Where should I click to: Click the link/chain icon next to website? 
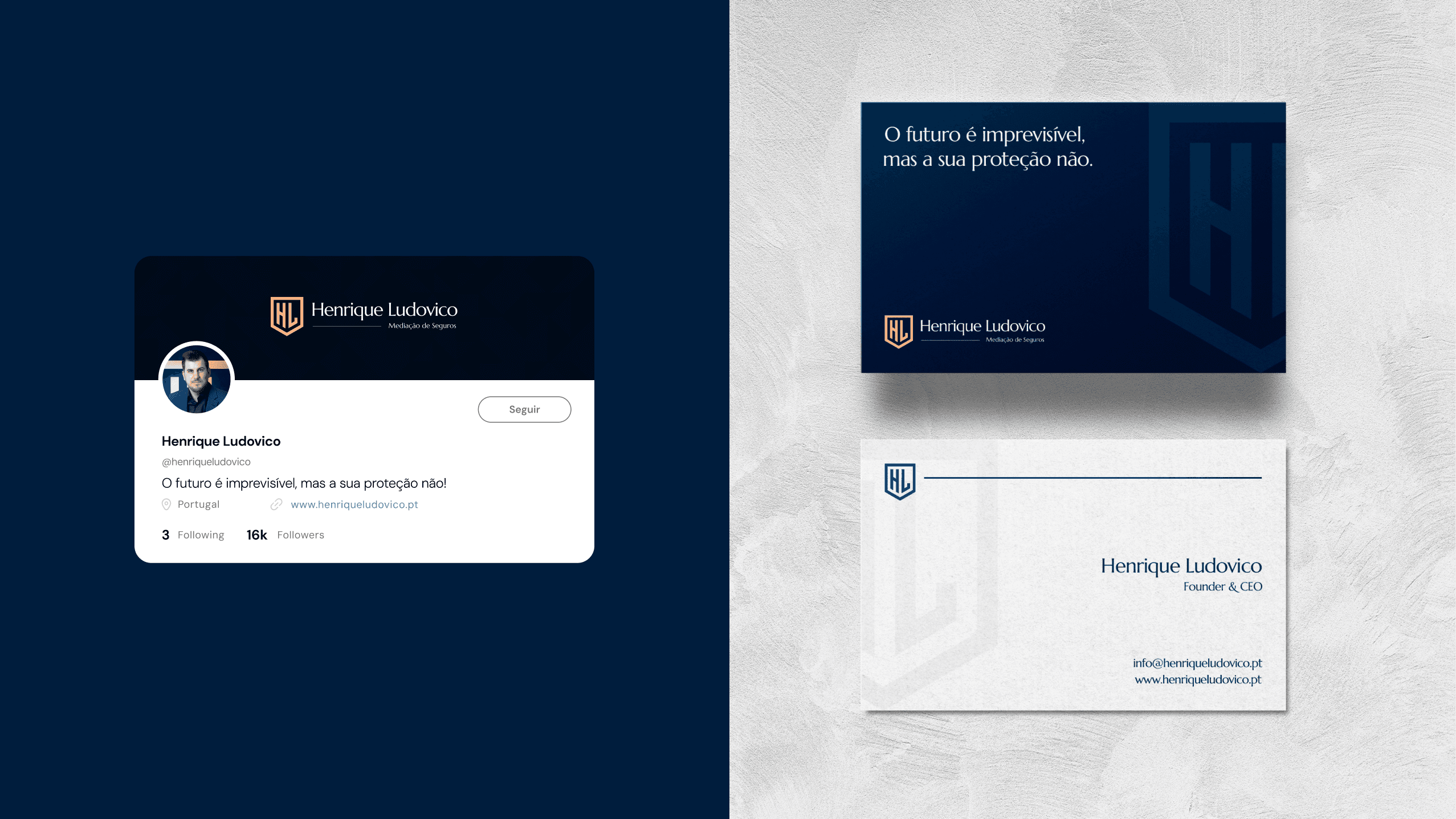pos(276,504)
